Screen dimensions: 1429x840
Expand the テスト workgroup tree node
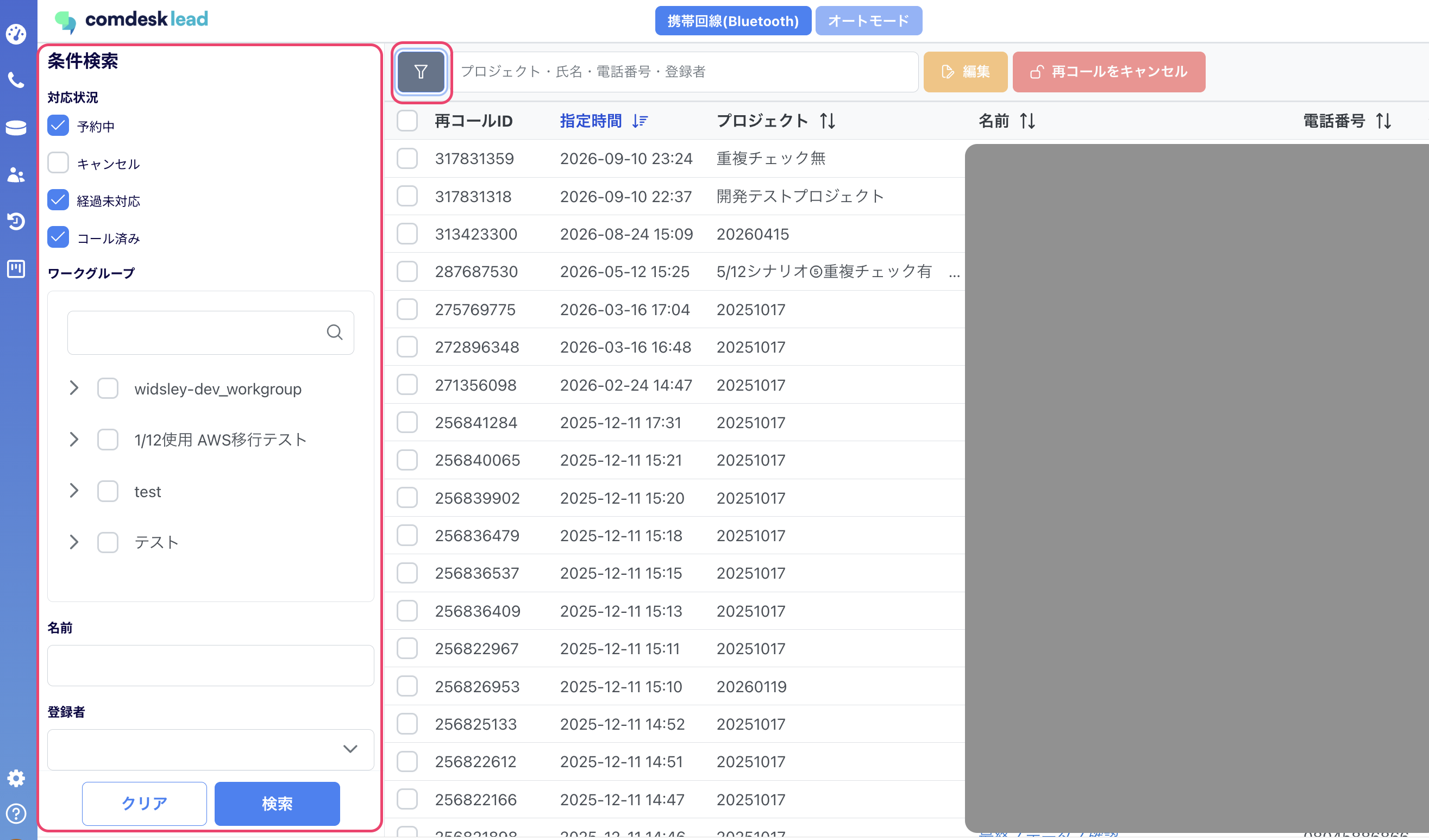click(x=74, y=542)
